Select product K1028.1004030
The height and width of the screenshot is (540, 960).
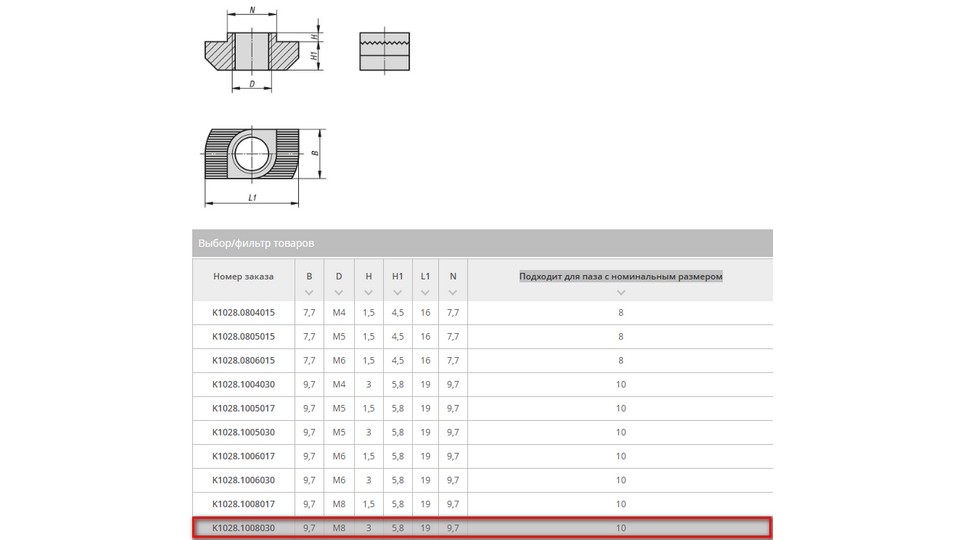(x=243, y=384)
